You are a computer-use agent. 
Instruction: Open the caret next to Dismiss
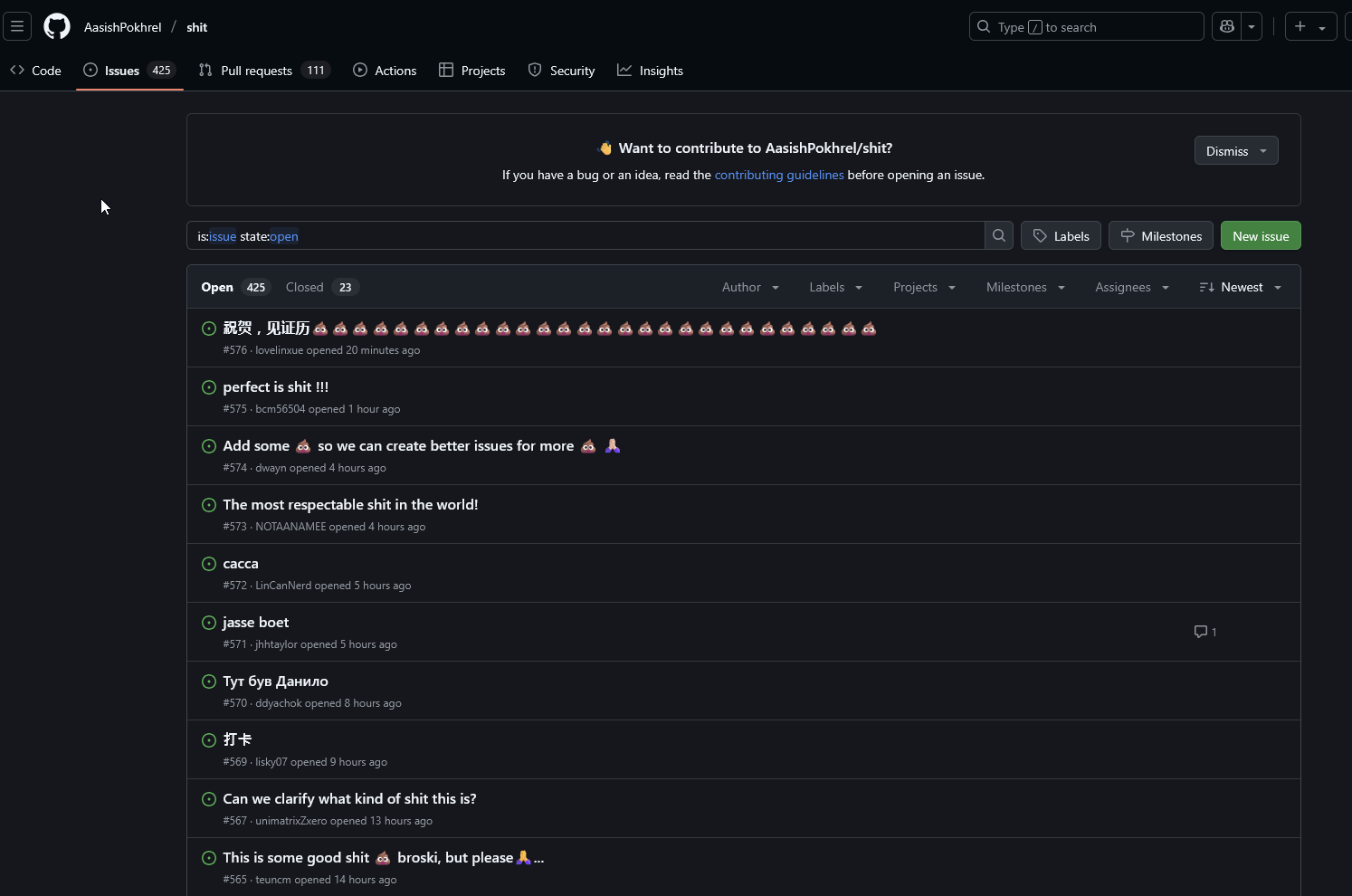tap(1265, 150)
